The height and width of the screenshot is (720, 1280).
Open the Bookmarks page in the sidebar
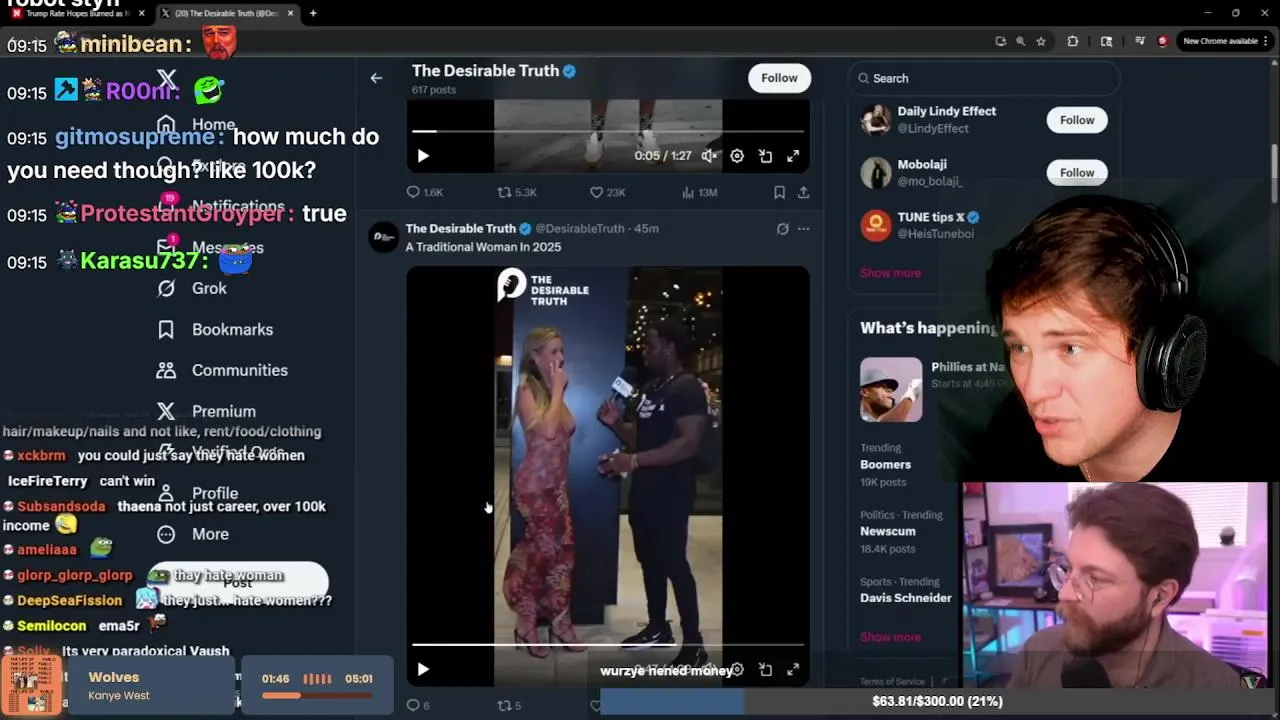pos(214,329)
